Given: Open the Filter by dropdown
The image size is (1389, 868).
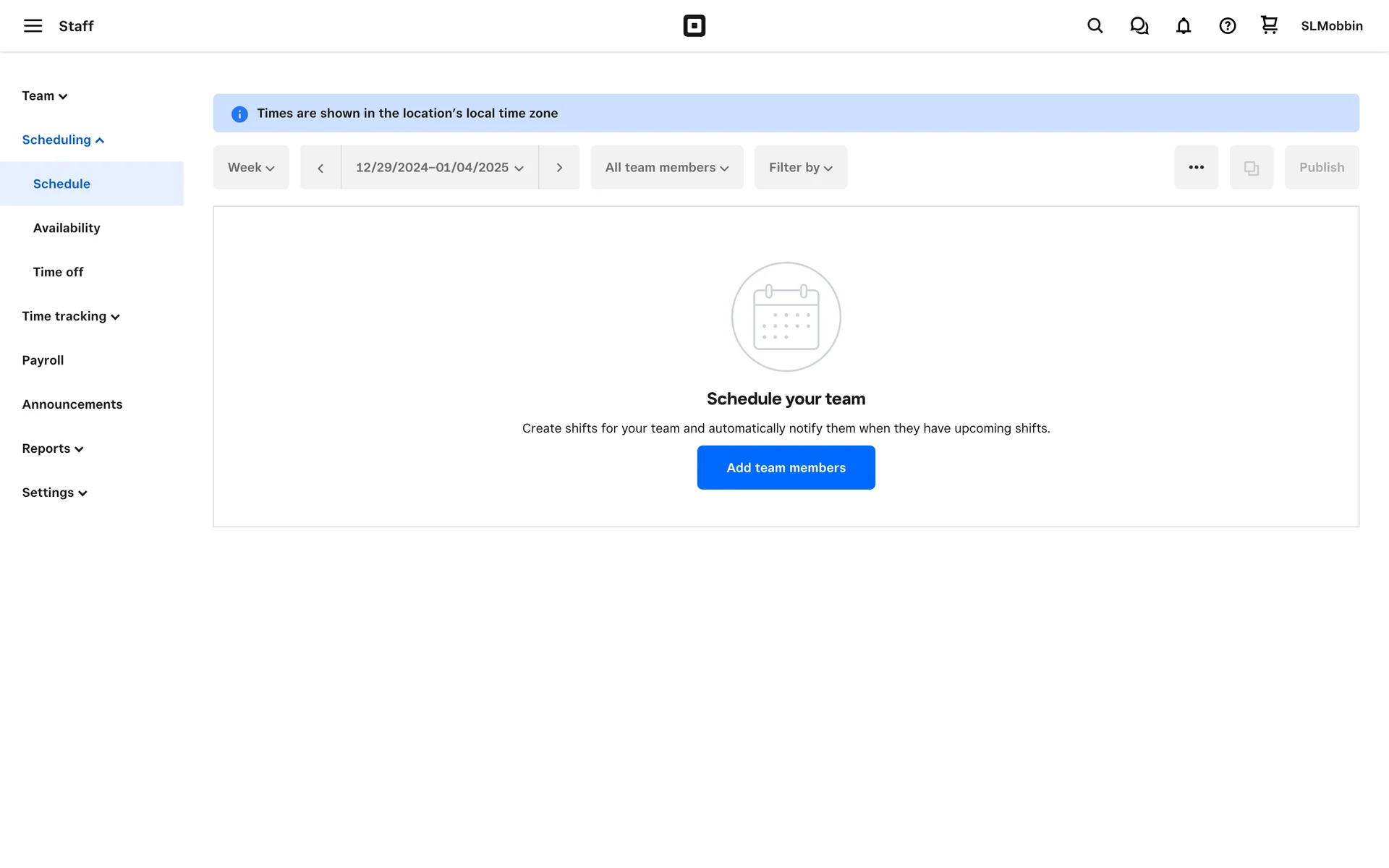Looking at the screenshot, I should [800, 168].
